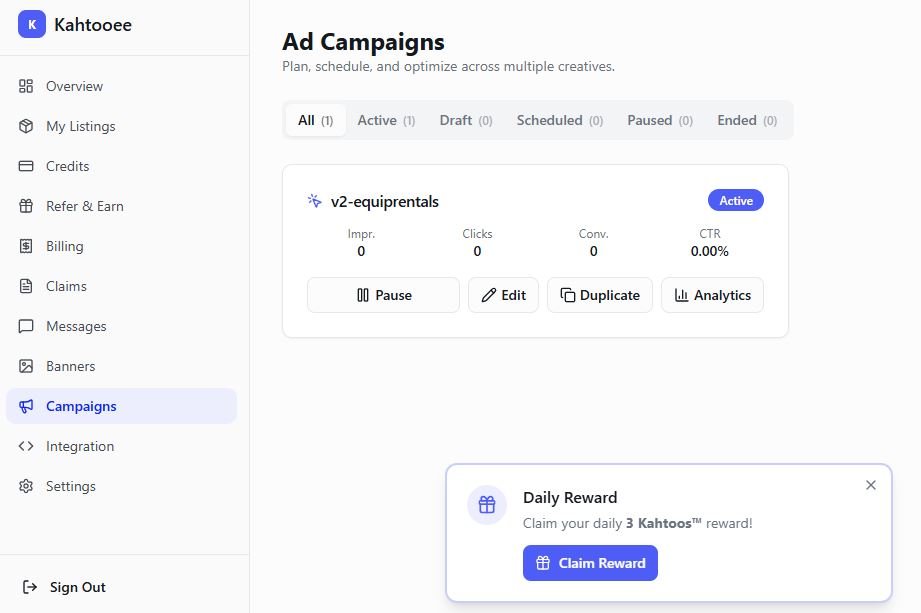Image resolution: width=921 pixels, height=613 pixels.
Task: Click the sparkle icon beside v2-equiprentals
Action: click(x=314, y=201)
